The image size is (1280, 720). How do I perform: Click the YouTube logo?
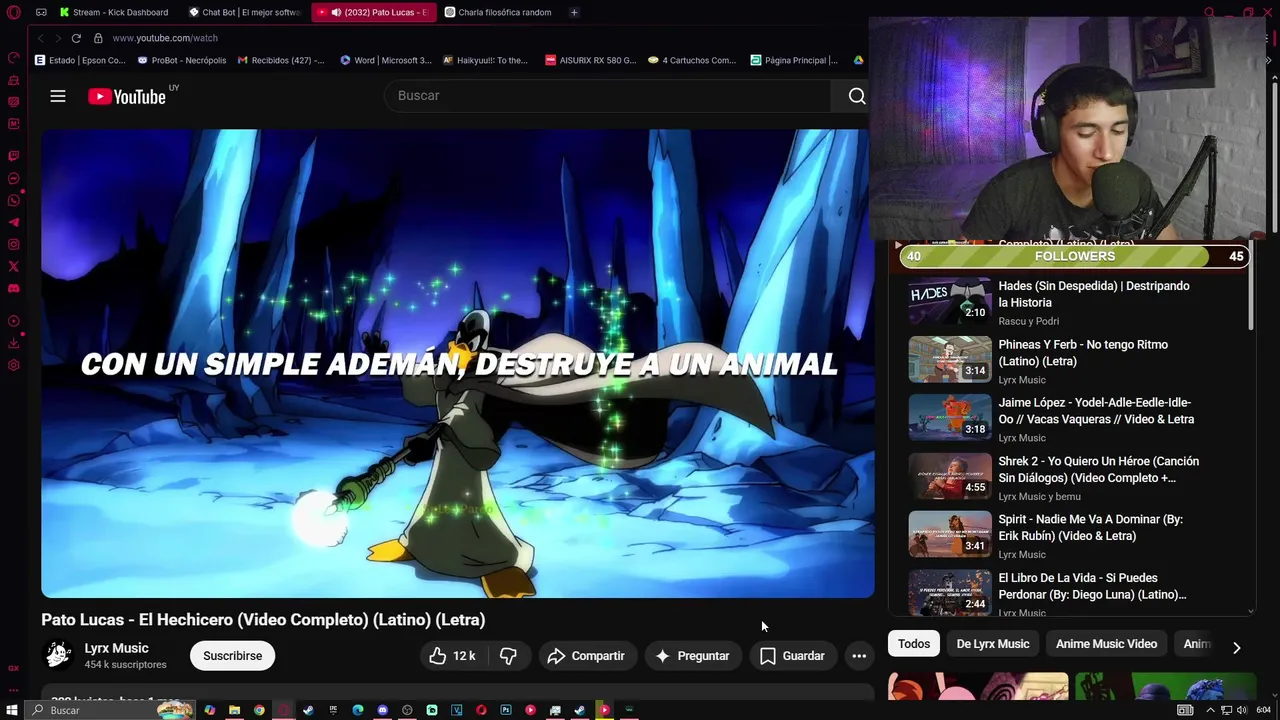point(127,96)
